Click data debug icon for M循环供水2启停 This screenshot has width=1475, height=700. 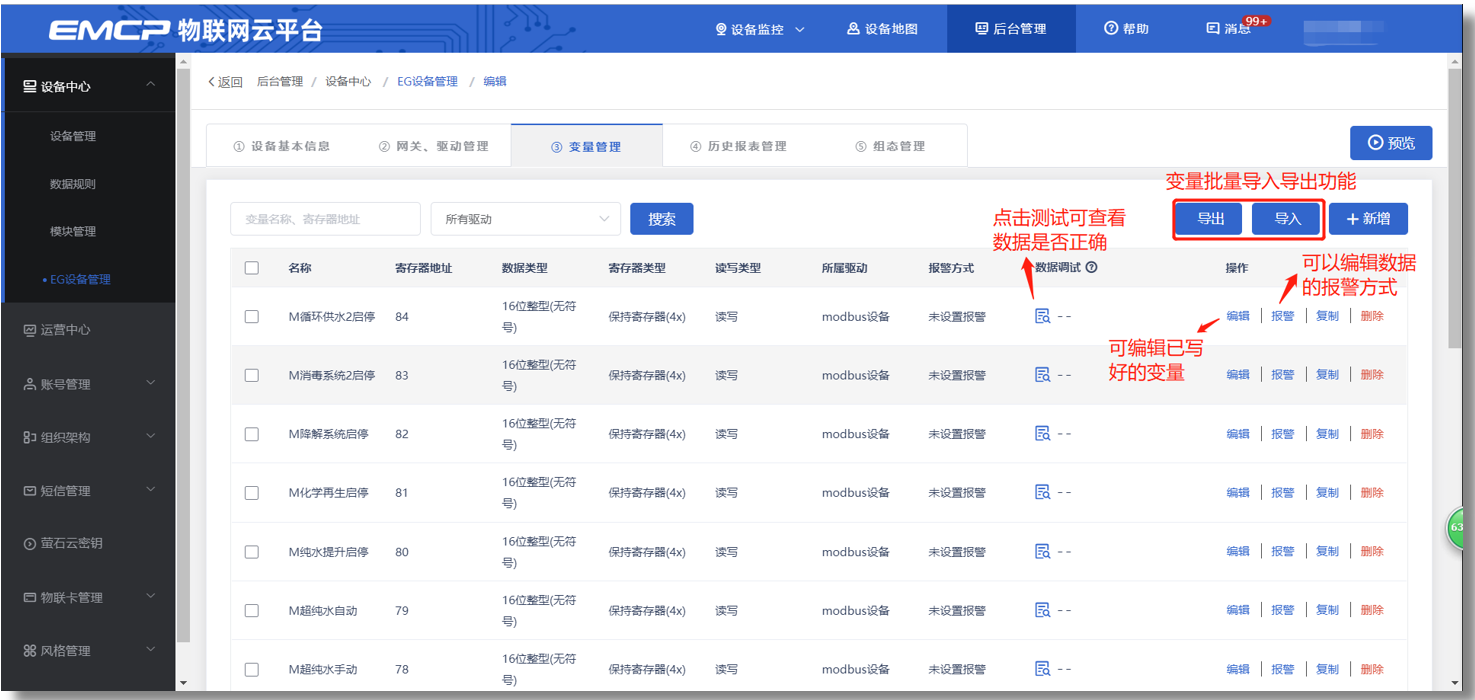(1042, 316)
